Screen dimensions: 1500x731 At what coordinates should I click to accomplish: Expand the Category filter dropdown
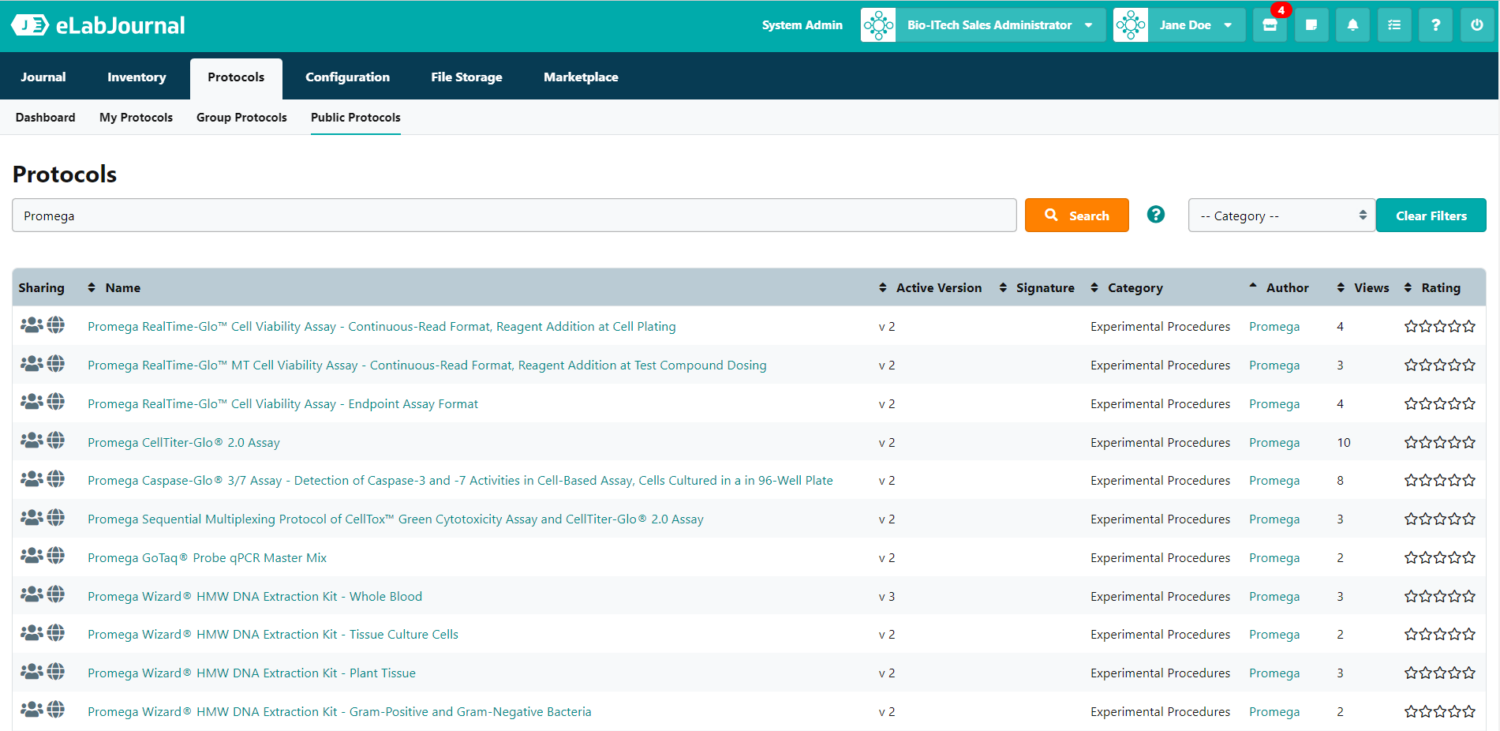[1281, 216]
